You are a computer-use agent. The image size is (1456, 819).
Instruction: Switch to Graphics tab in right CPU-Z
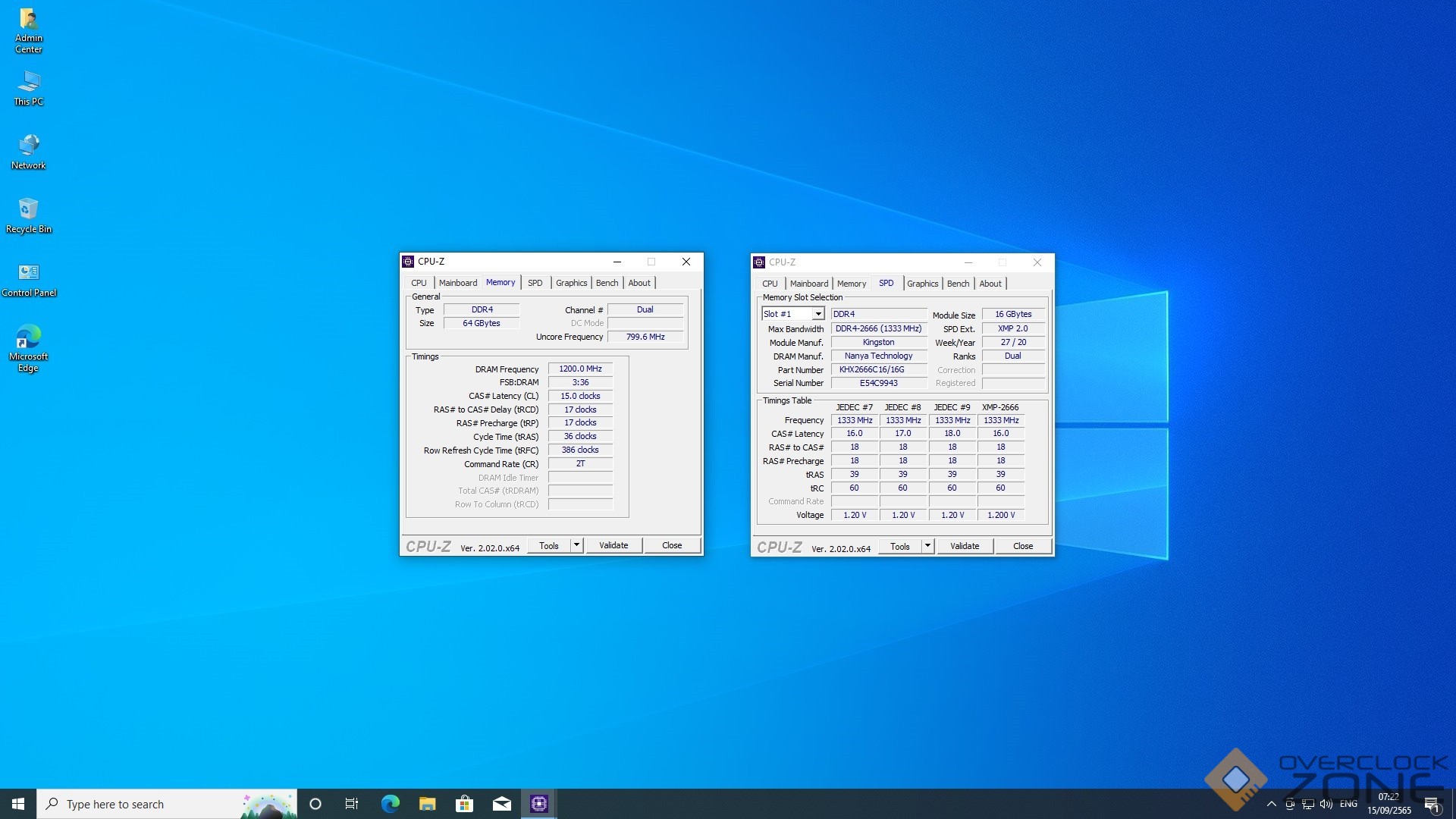tap(922, 284)
